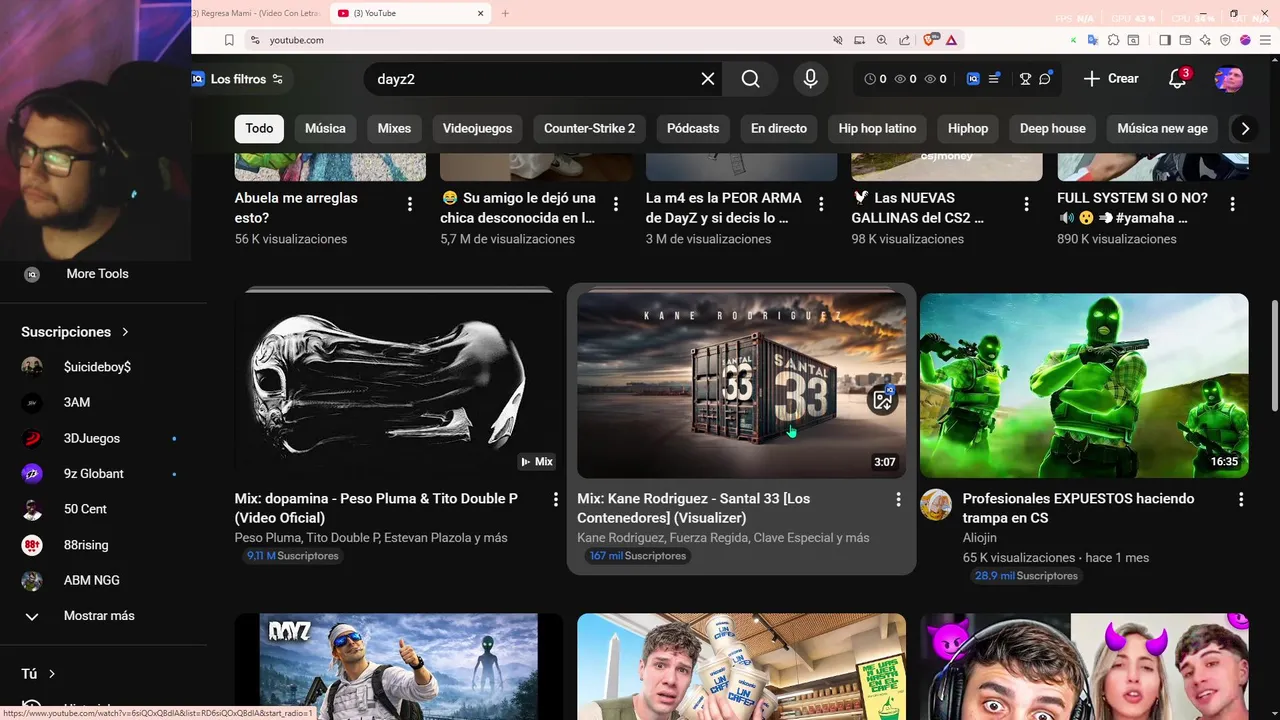
Task: Start voice search with microphone
Action: [810, 79]
